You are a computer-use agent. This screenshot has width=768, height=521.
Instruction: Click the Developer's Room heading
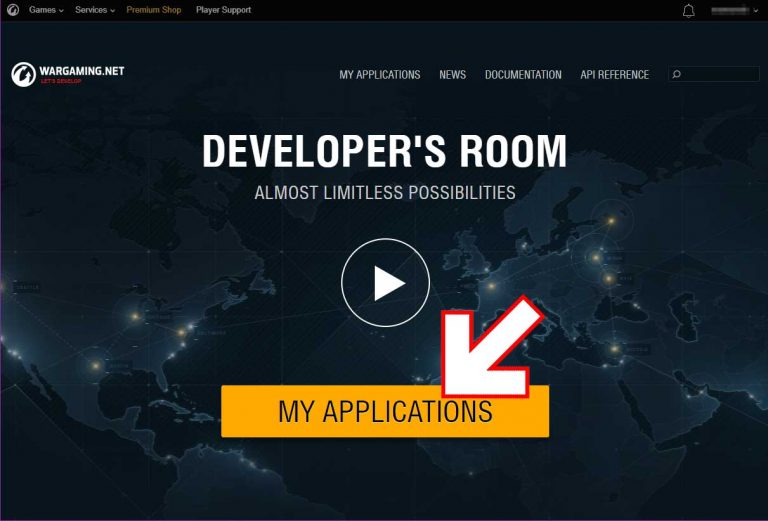[384, 151]
